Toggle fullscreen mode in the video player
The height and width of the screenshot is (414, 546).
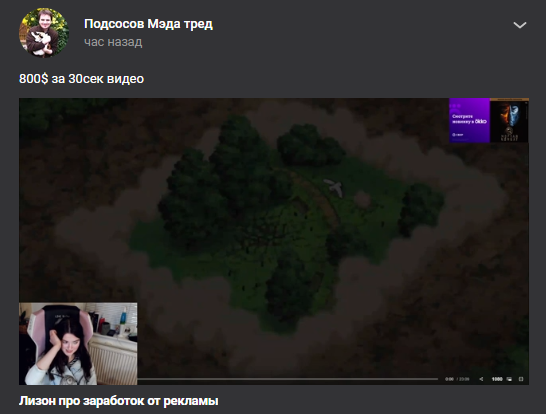click(521, 379)
